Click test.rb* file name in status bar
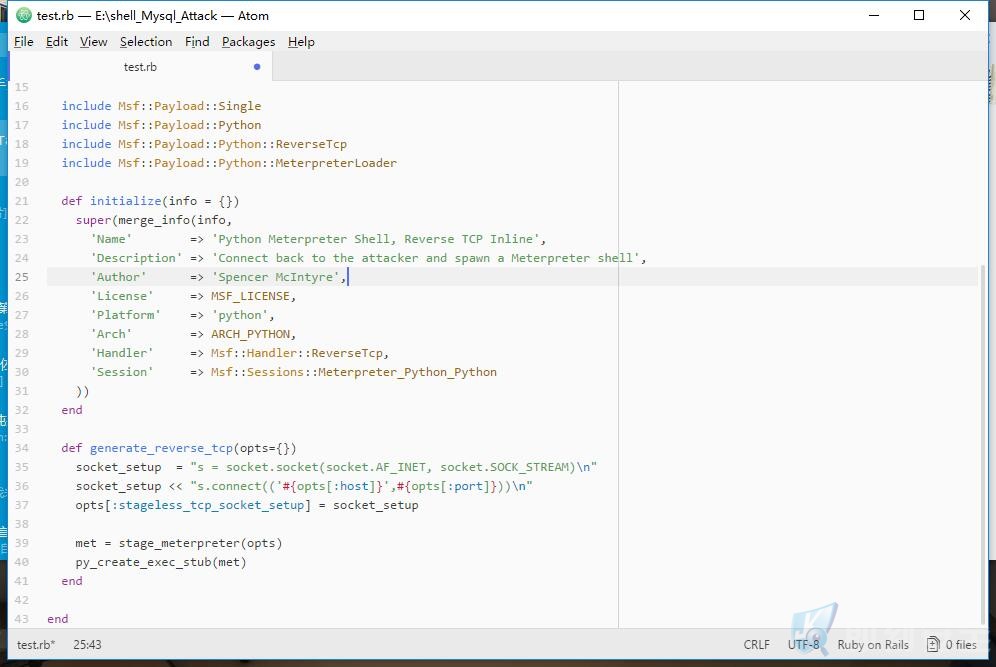996x667 pixels. click(36, 645)
